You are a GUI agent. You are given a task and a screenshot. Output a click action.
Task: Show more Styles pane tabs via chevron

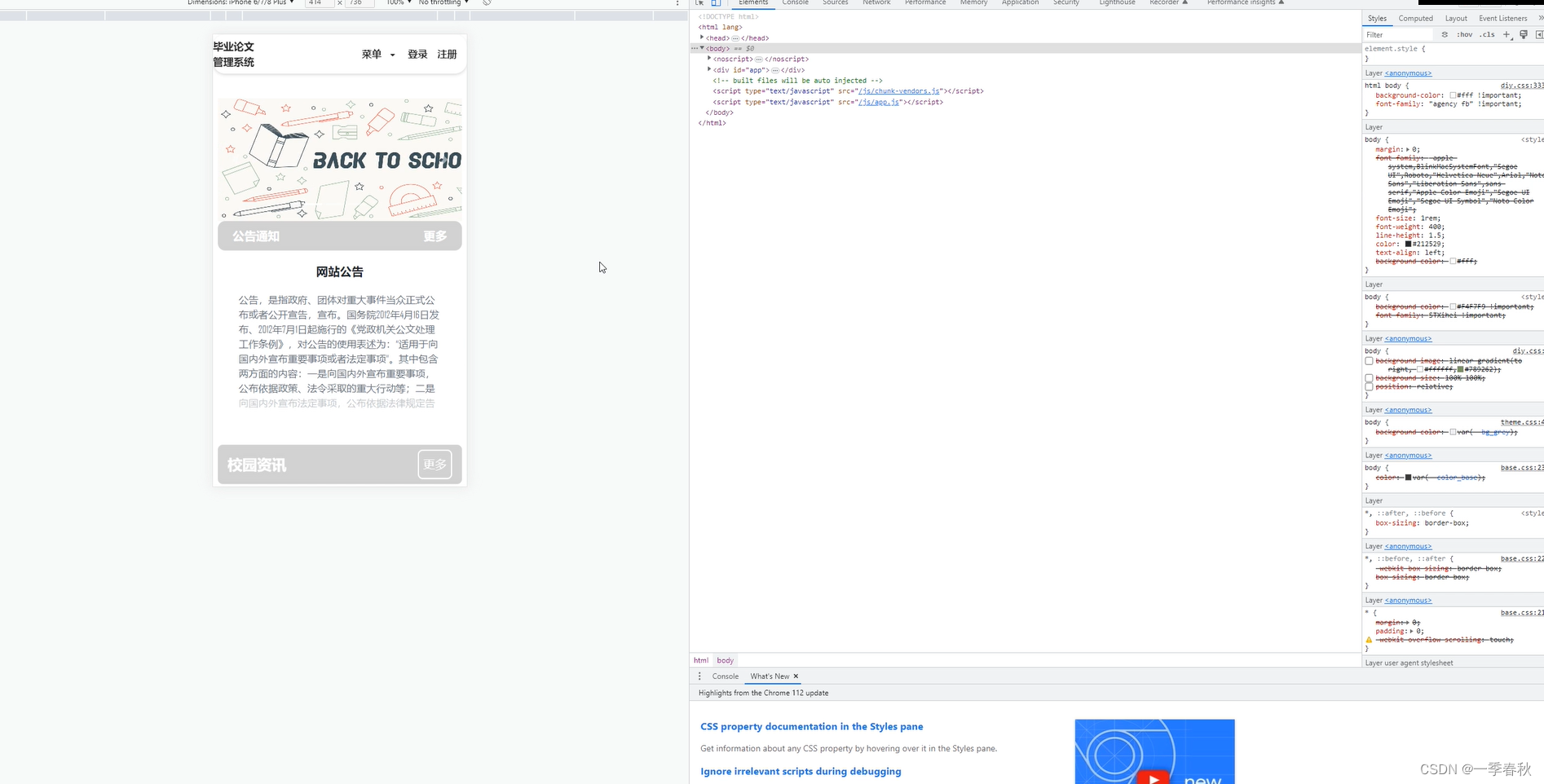[x=1540, y=18]
